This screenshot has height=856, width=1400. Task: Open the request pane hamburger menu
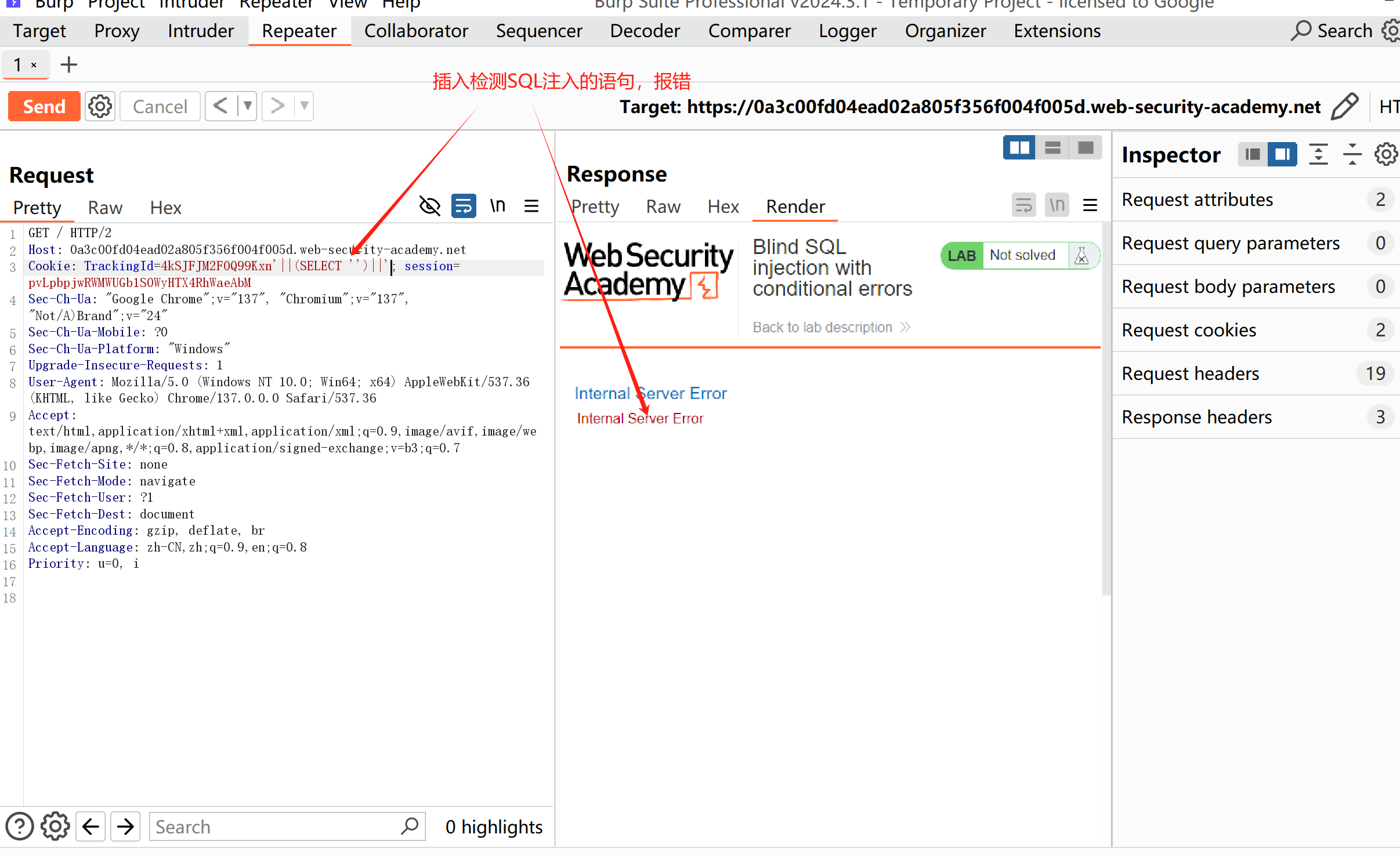(x=531, y=206)
